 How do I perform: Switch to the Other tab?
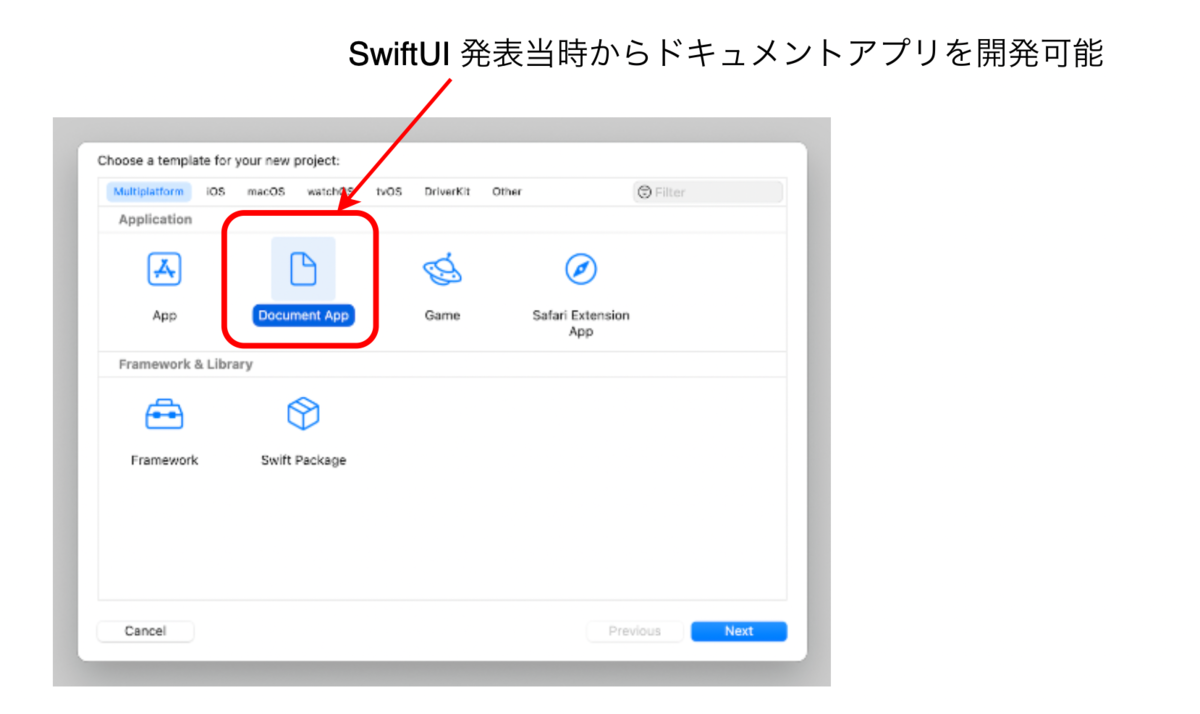pyautogui.click(x=507, y=192)
